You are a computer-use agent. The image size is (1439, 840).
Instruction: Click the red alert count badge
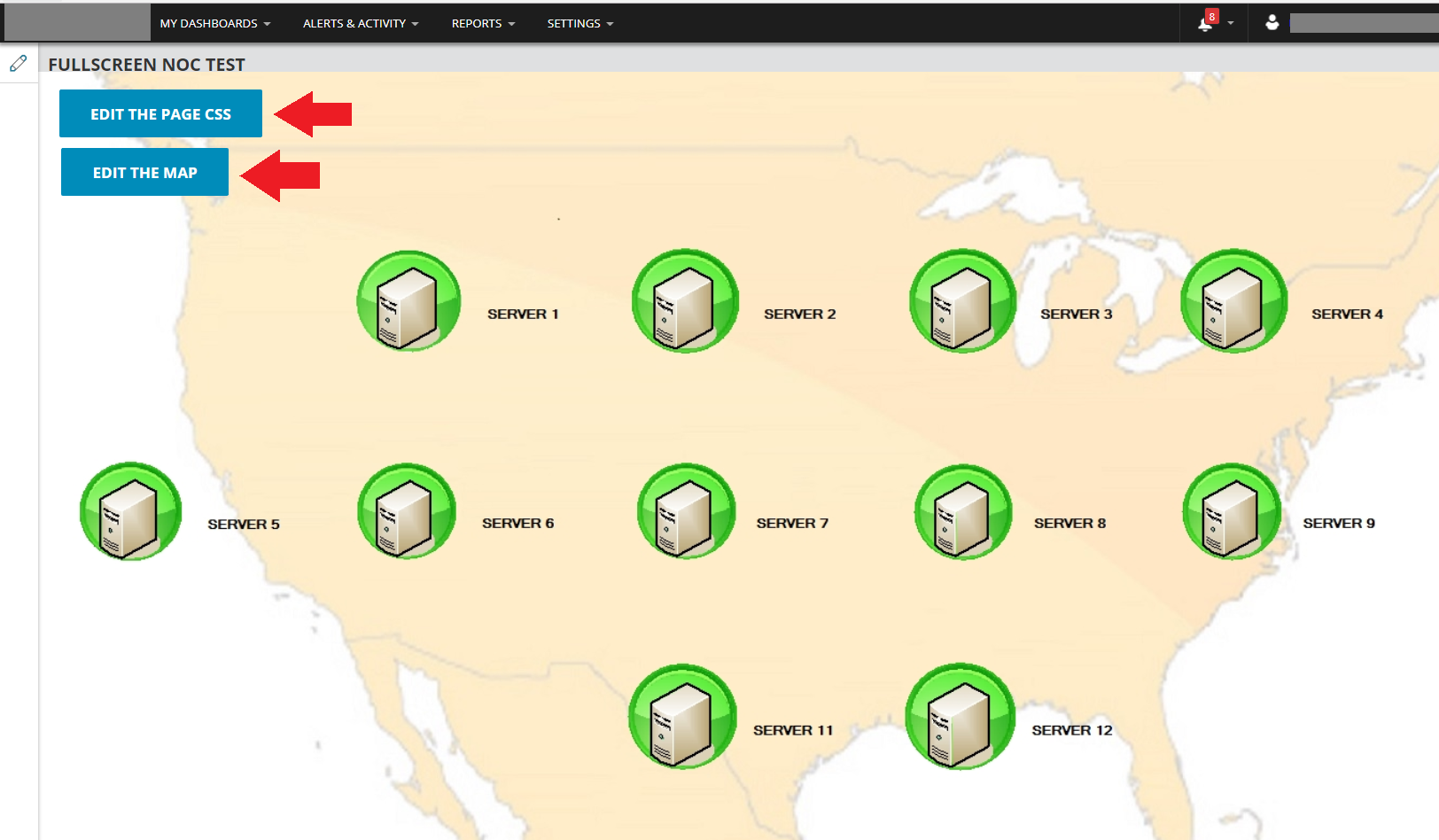[x=1212, y=17]
